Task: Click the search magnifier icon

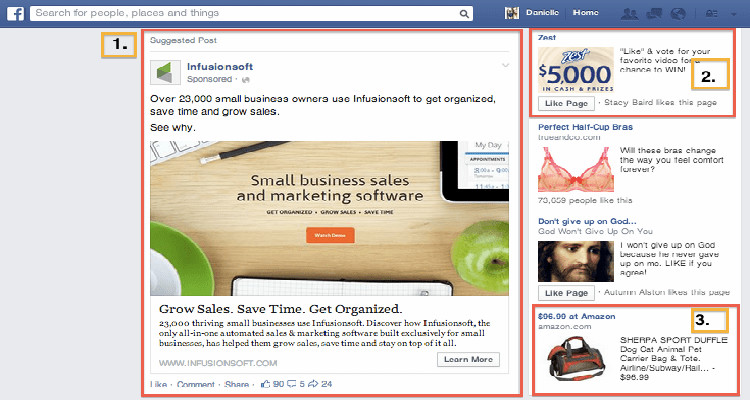Action: click(464, 14)
